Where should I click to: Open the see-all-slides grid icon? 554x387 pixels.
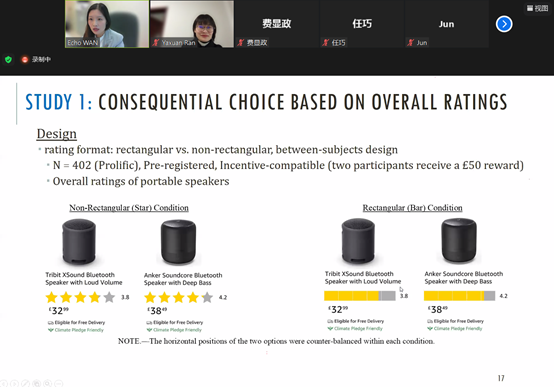tap(36, 383)
